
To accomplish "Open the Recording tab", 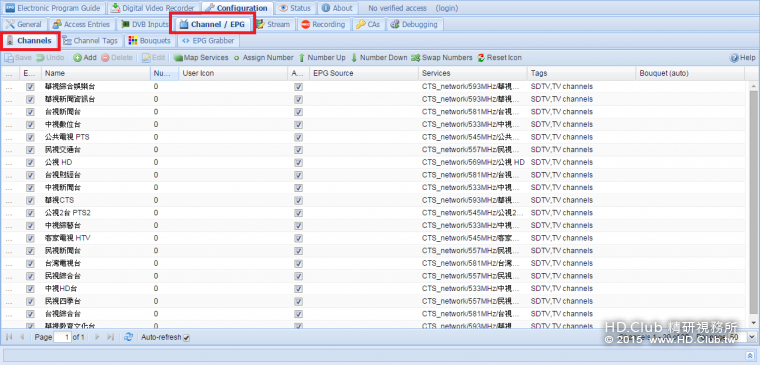I will 323,24.
